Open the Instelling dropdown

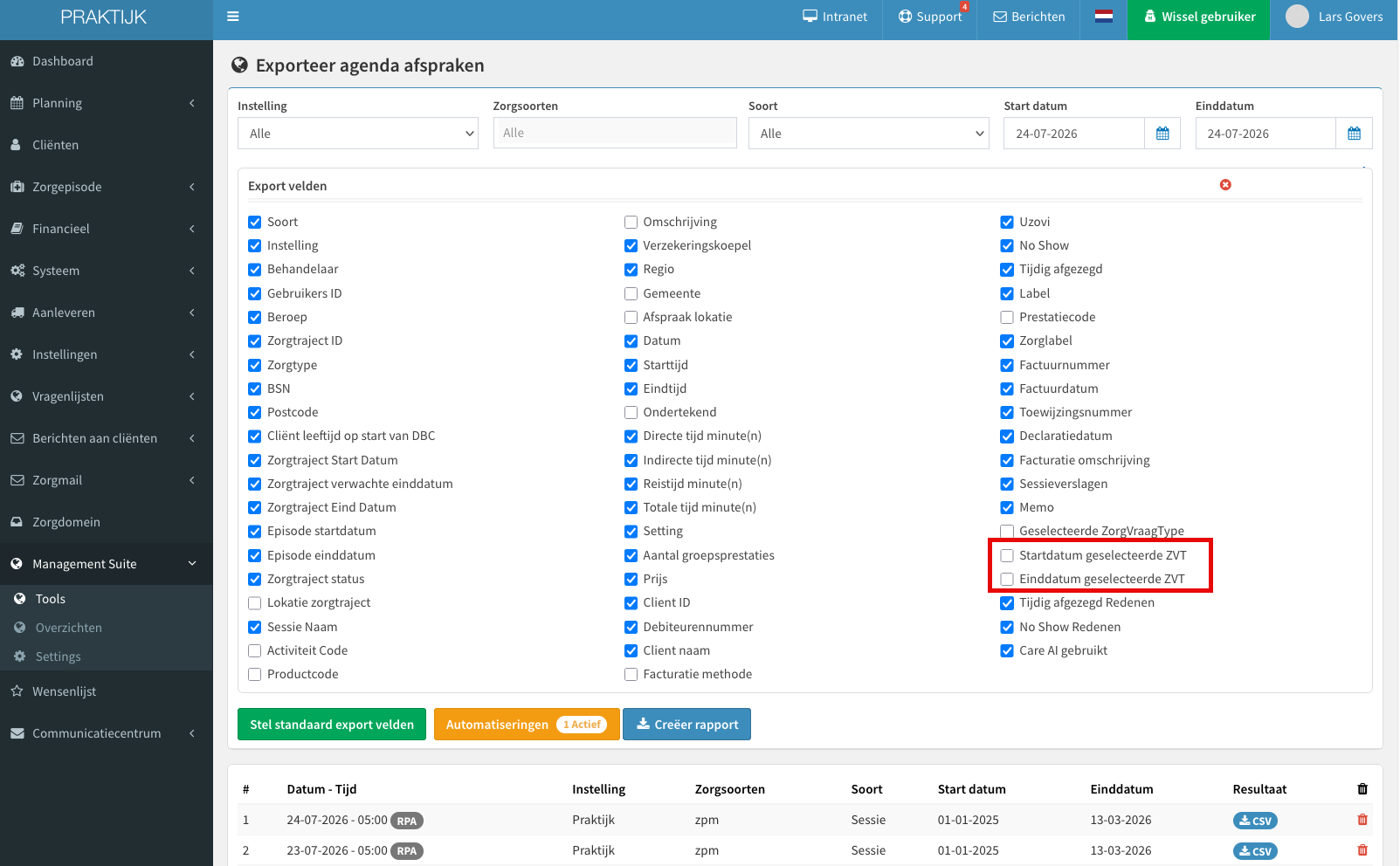[x=358, y=134]
